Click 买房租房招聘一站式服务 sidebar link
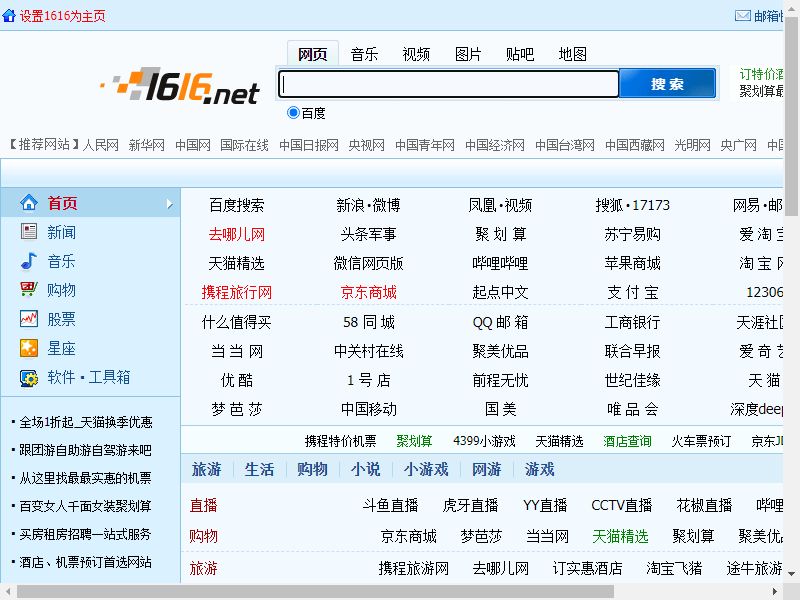Viewport: 800px width, 600px height. (85, 534)
